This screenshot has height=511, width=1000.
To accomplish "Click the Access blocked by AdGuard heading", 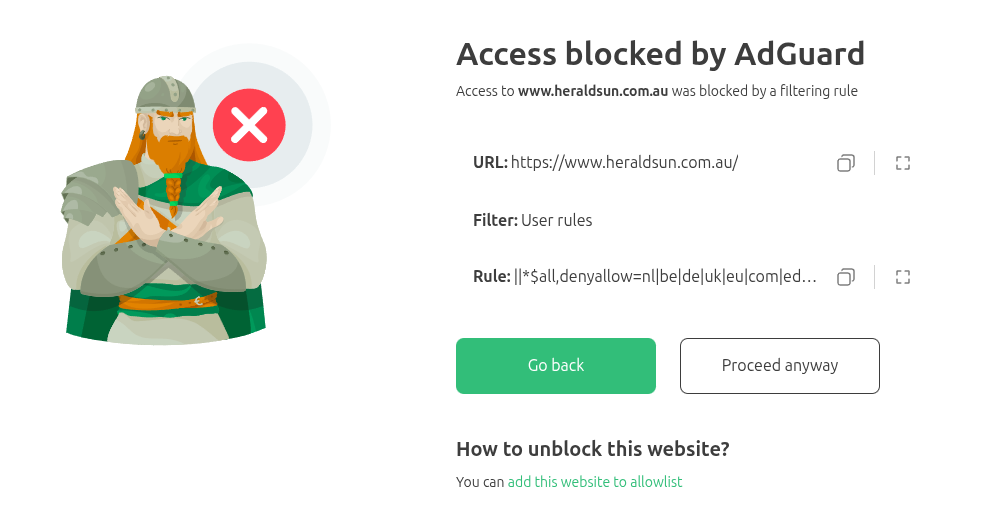I will point(660,54).
